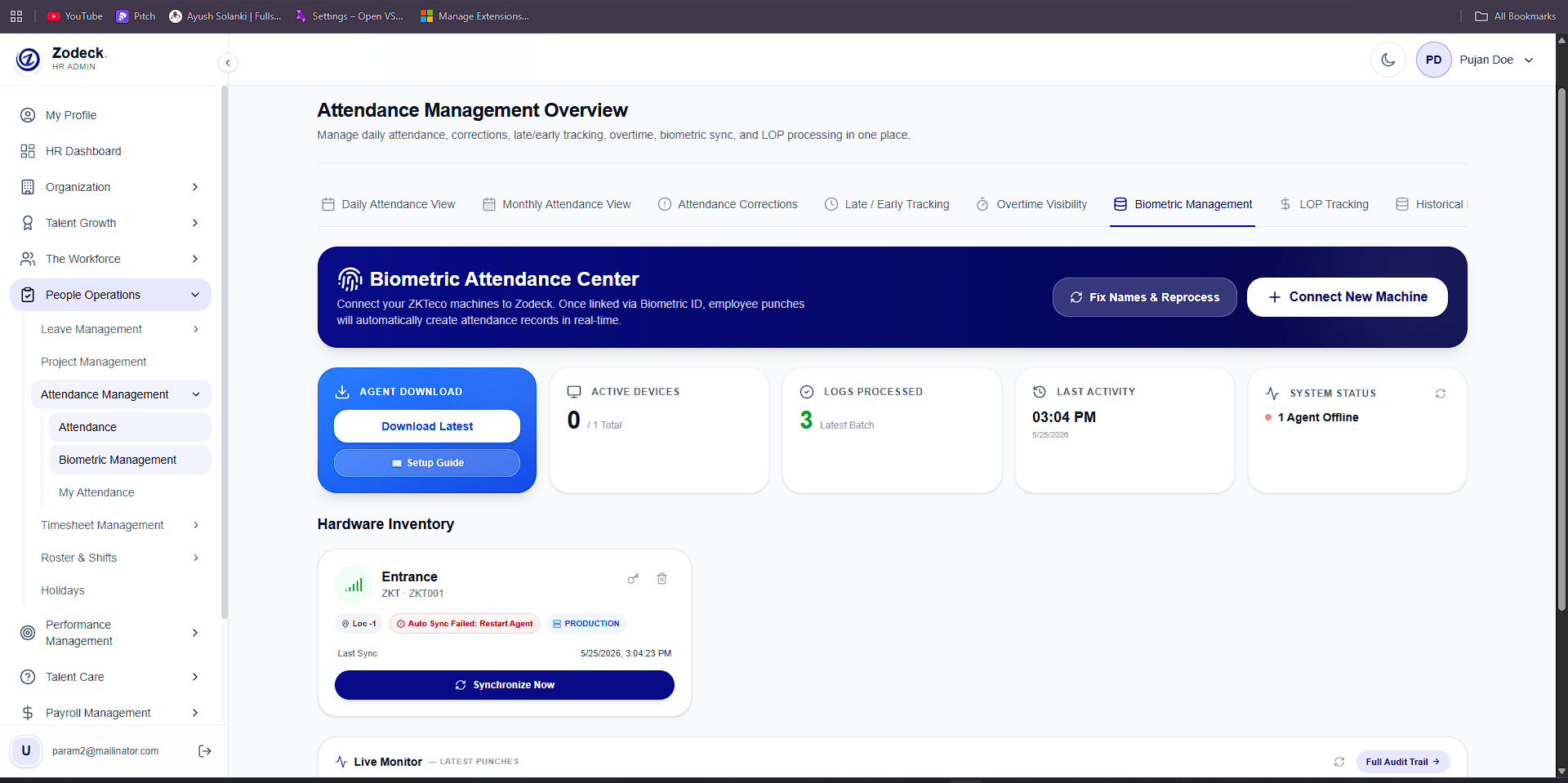Image resolution: width=1568 pixels, height=783 pixels.
Task: Collapse the sidebar with arrow button
Action: 228,63
